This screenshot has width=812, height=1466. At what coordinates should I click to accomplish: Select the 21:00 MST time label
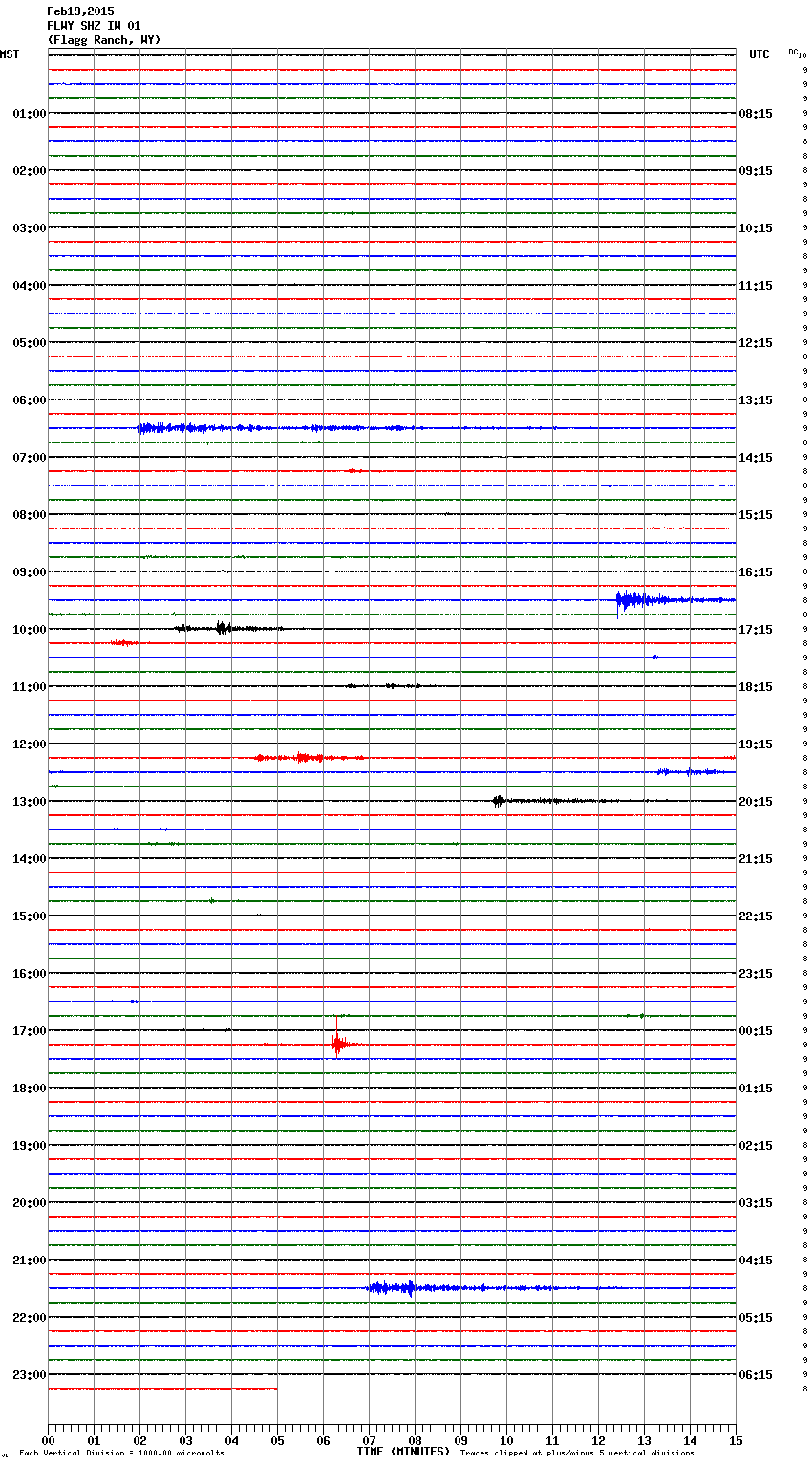pyautogui.click(x=30, y=1261)
